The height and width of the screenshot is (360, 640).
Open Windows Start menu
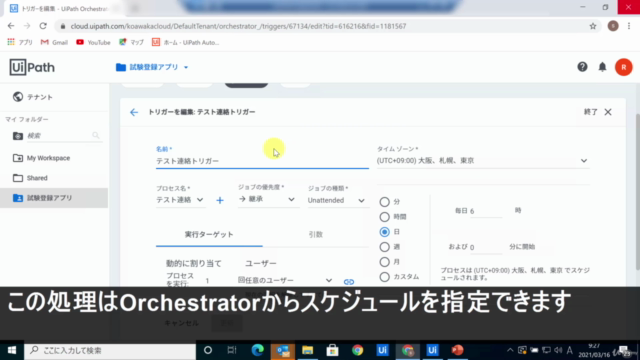point(12,350)
